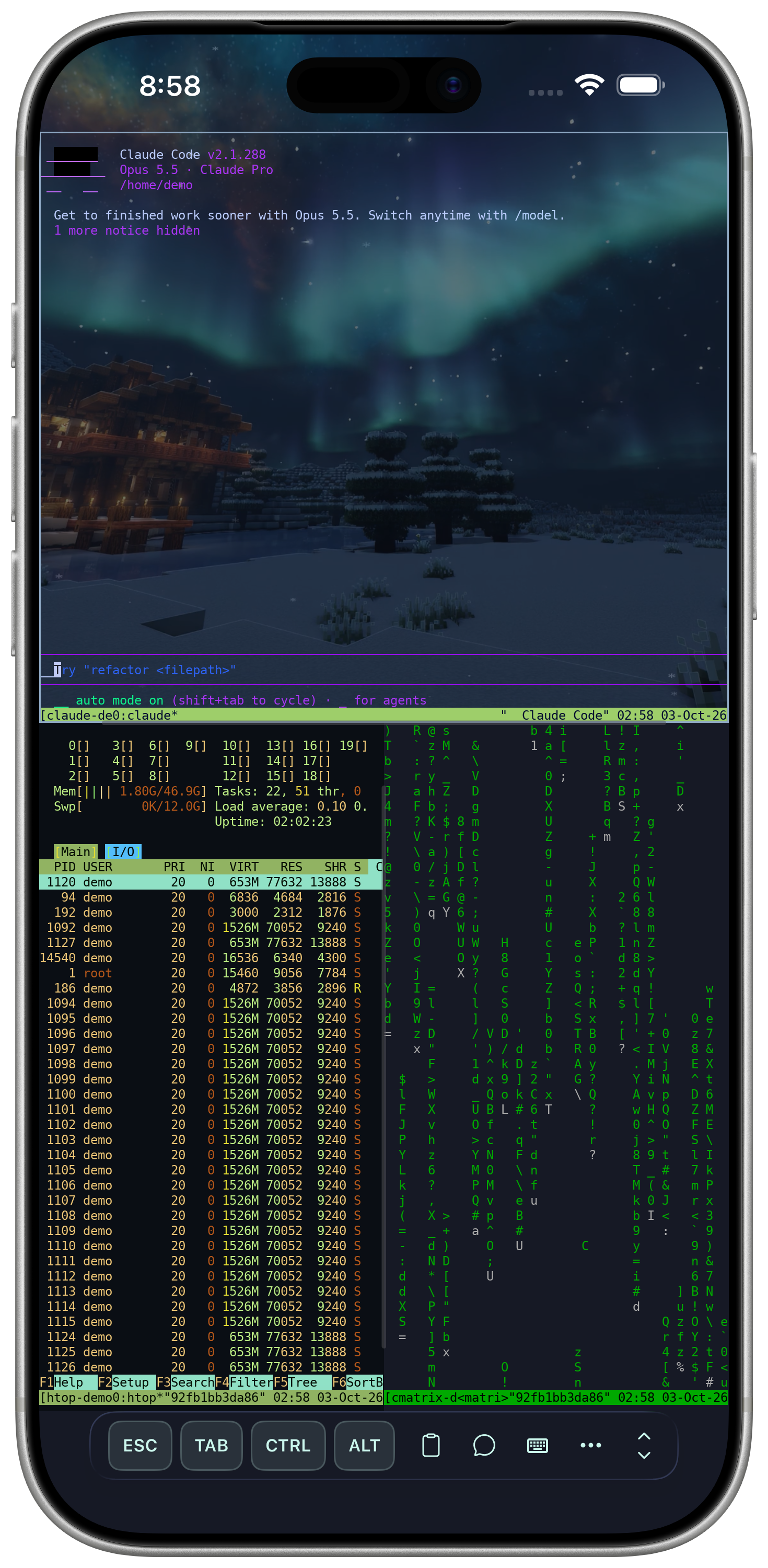The image size is (768, 1568).
Task: Sort by the VIRT column header
Action: 243,867
